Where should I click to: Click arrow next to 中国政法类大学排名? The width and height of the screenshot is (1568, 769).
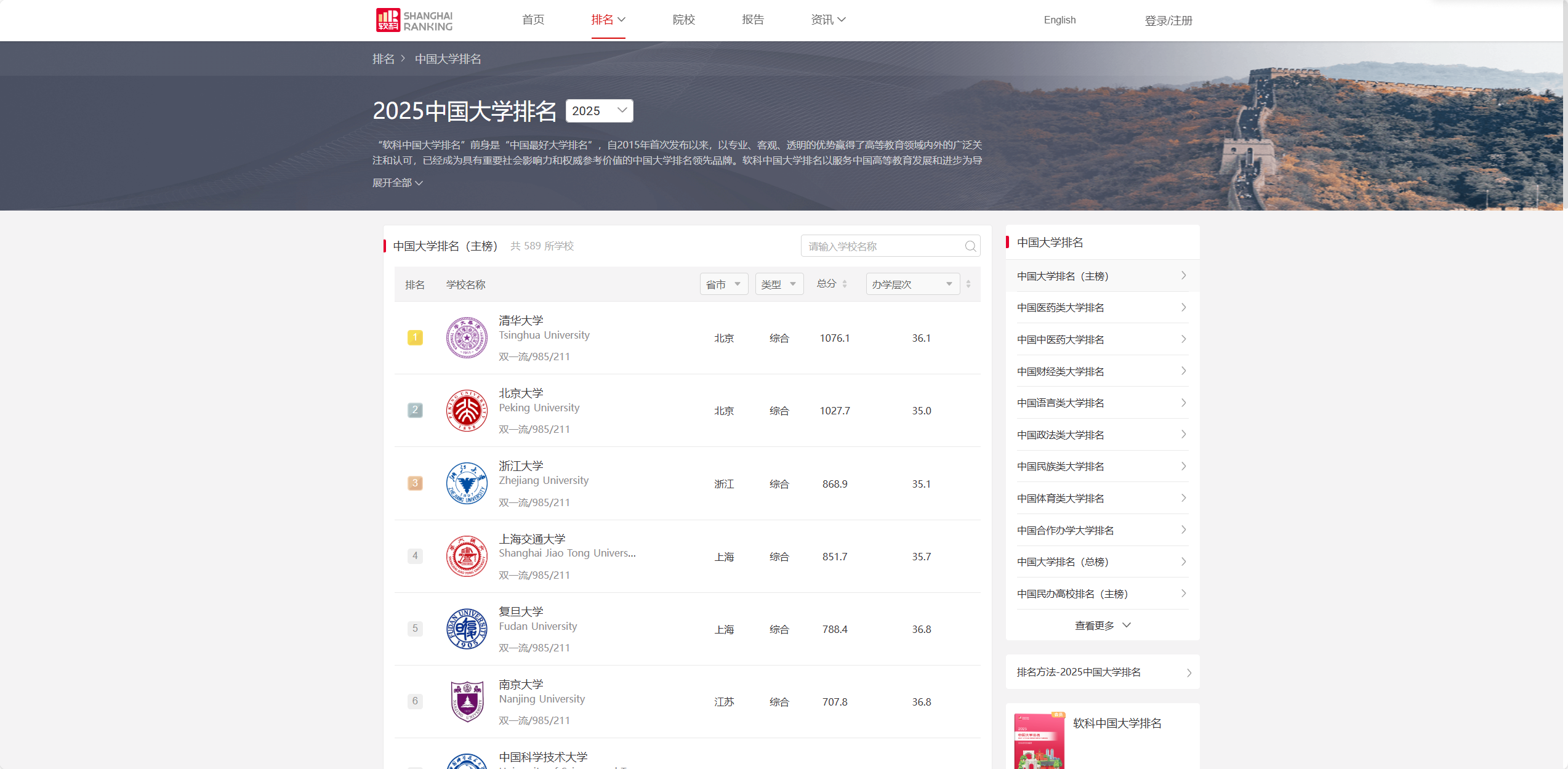tap(1183, 435)
